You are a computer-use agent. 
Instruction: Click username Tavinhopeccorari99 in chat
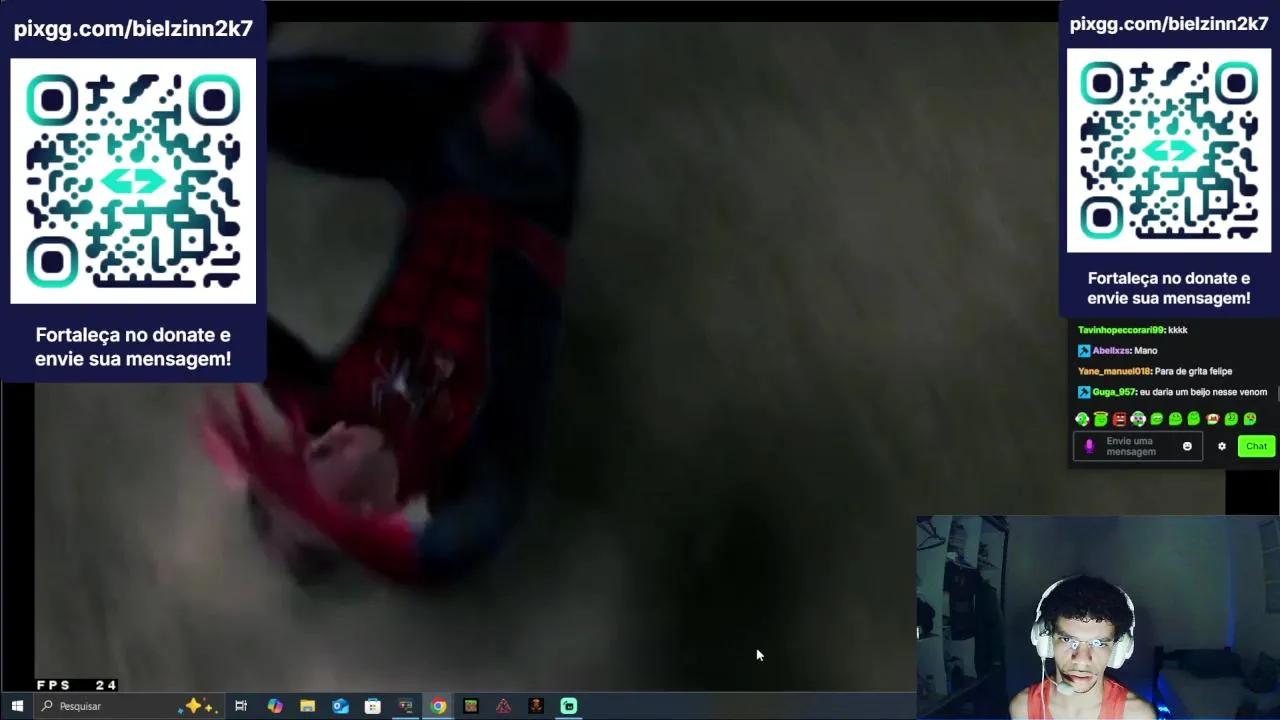click(1121, 330)
